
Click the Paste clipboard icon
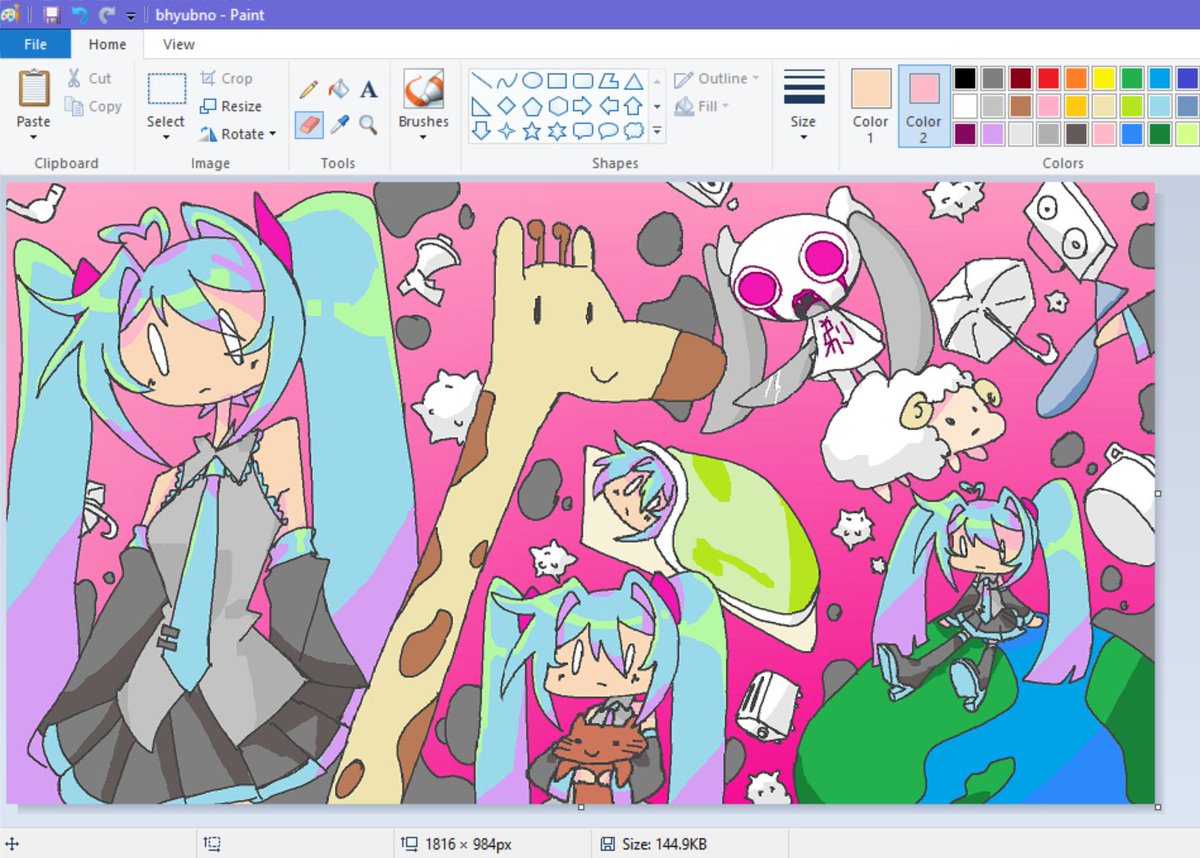tap(33, 89)
